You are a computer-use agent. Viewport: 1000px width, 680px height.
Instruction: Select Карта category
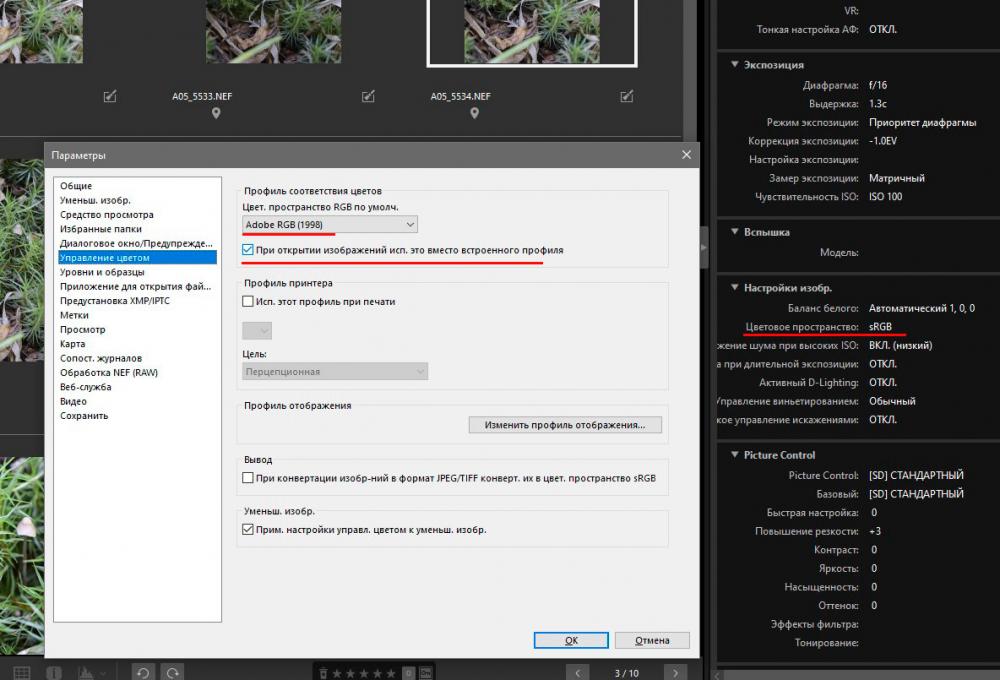tap(137, 344)
